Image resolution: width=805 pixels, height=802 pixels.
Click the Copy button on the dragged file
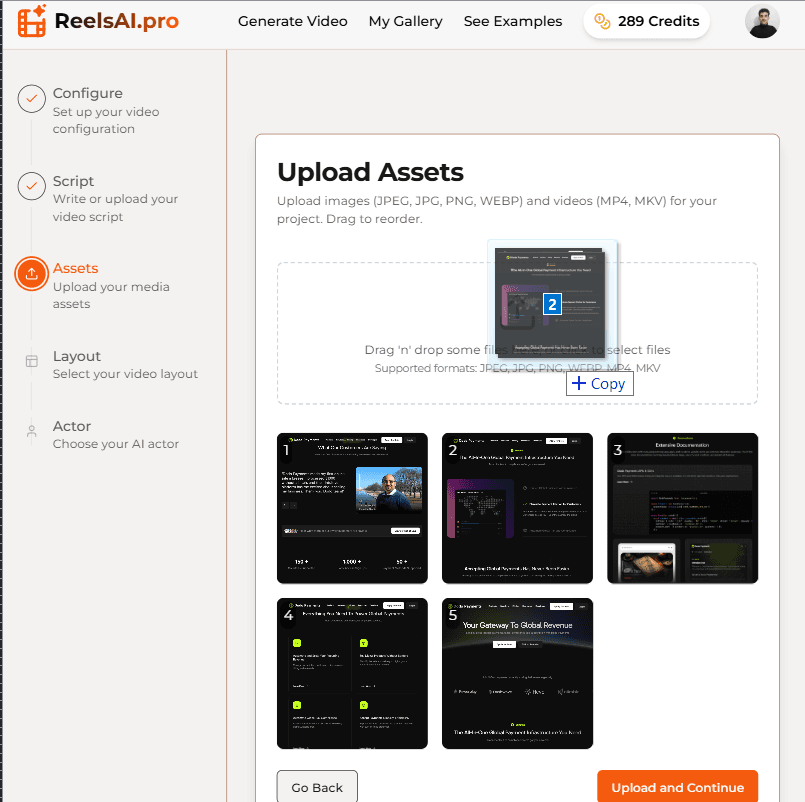coord(599,383)
